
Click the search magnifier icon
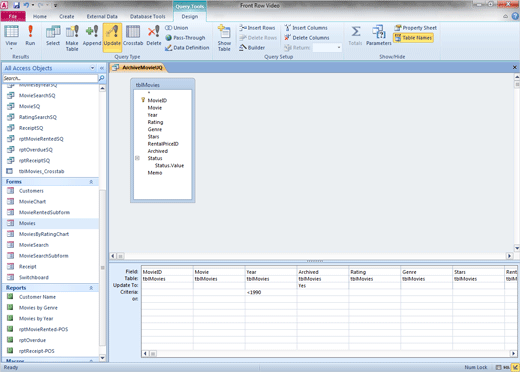102,78
